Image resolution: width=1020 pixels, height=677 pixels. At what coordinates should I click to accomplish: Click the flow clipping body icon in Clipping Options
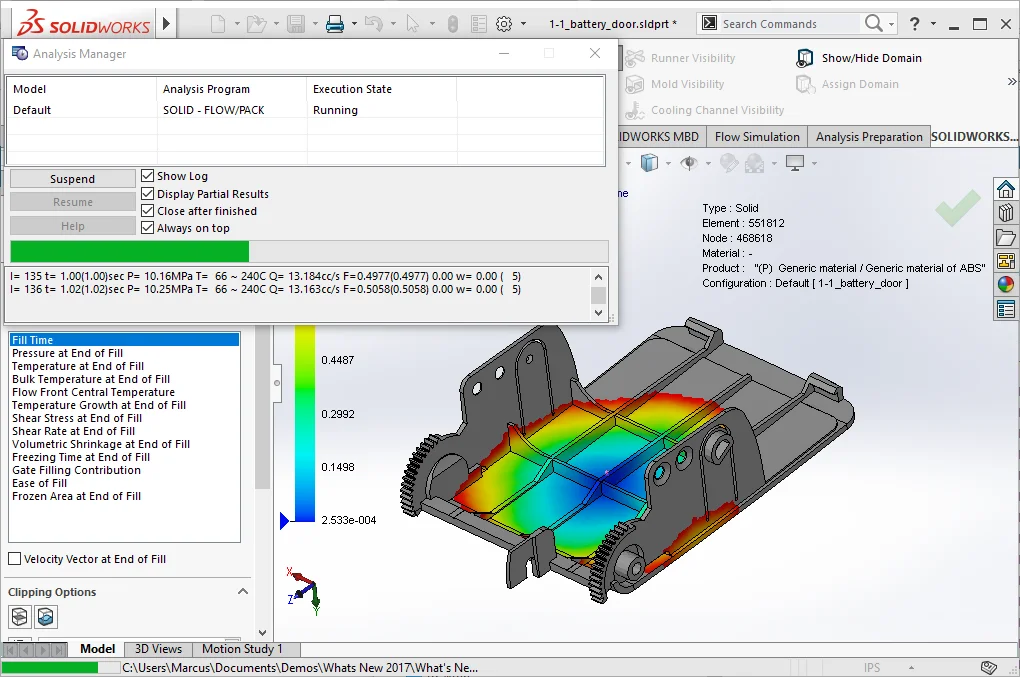tap(45, 617)
